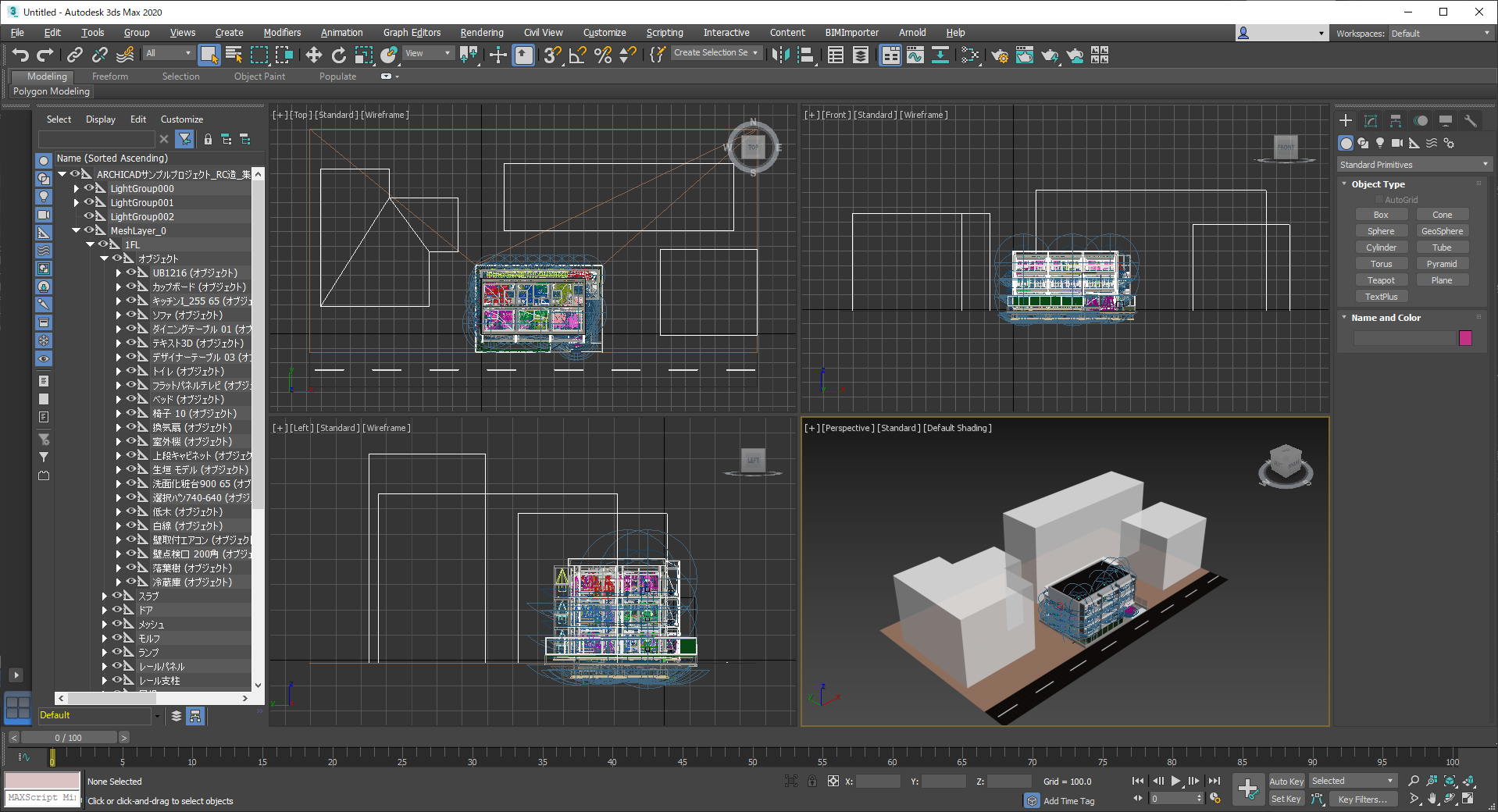Collapse the 1FL tree node
Image resolution: width=1498 pixels, height=812 pixels.
(x=91, y=244)
